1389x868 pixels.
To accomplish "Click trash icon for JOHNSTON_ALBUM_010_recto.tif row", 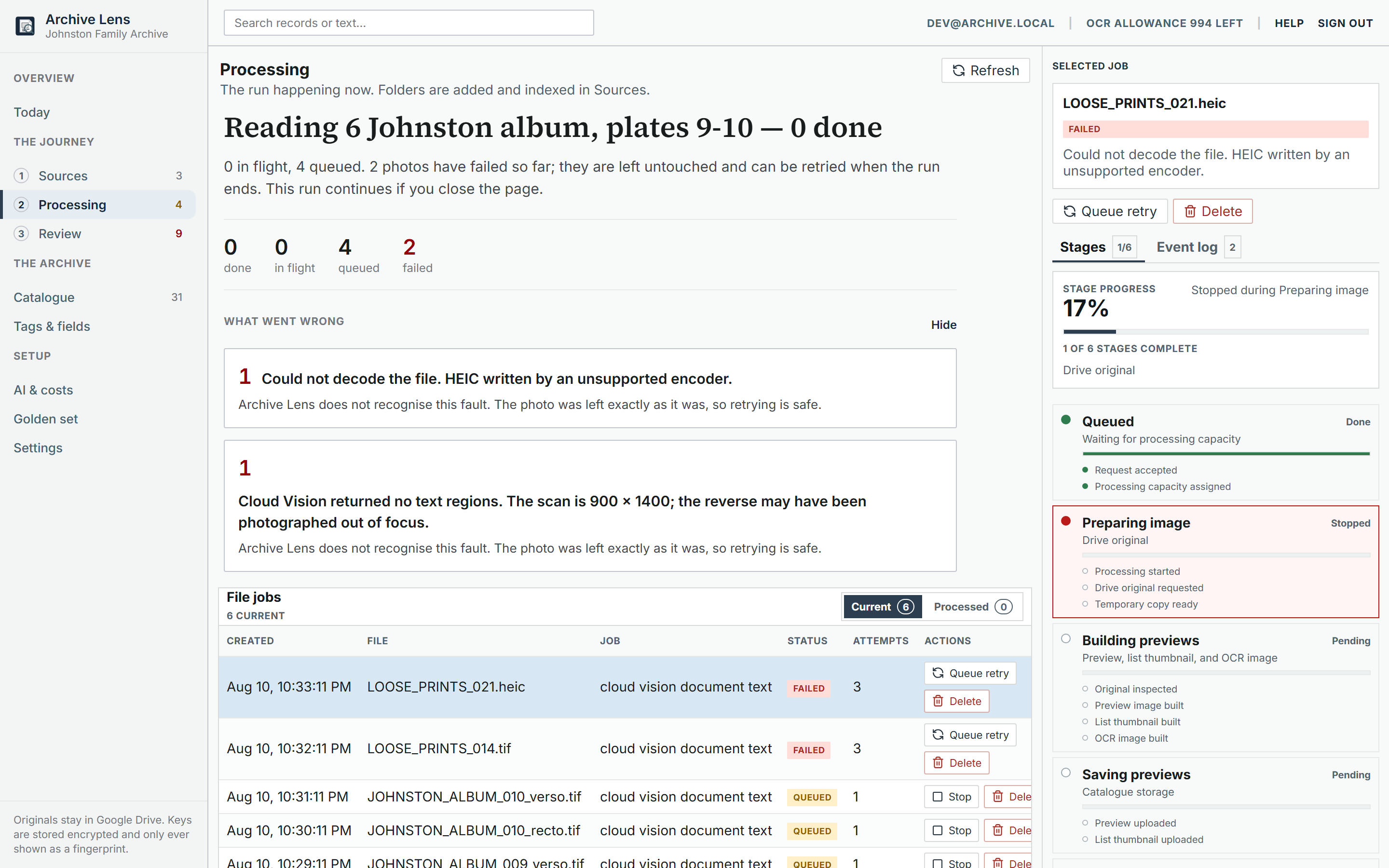I will point(997,830).
